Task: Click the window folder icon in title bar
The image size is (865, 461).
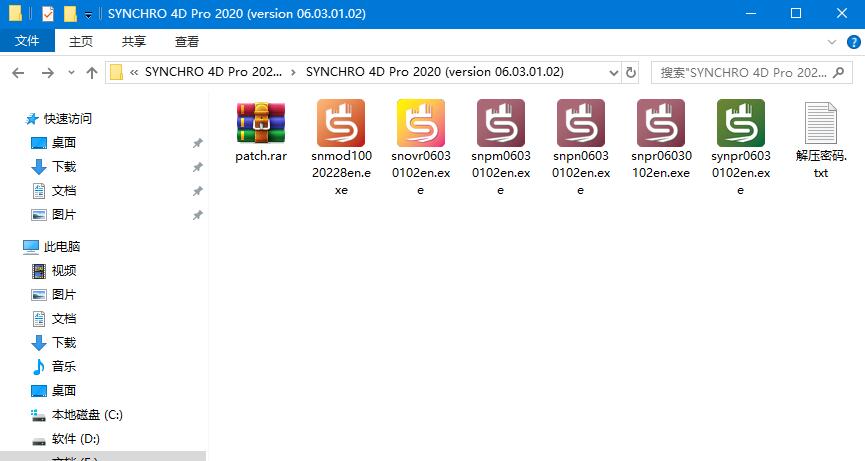Action: tap(15, 13)
